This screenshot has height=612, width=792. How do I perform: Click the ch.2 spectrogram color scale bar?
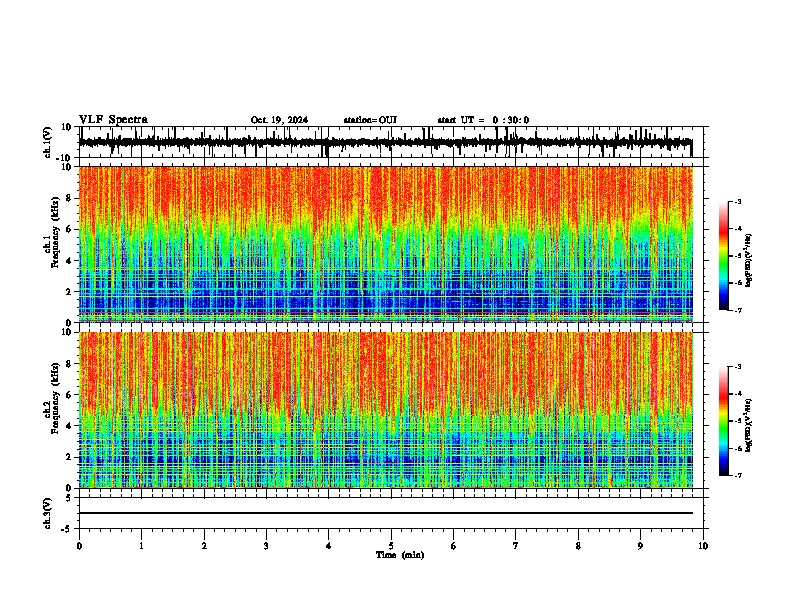pos(723,421)
